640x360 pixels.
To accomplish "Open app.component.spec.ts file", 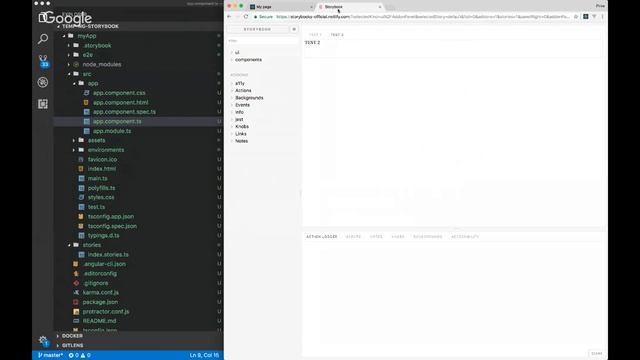I will coord(124,112).
